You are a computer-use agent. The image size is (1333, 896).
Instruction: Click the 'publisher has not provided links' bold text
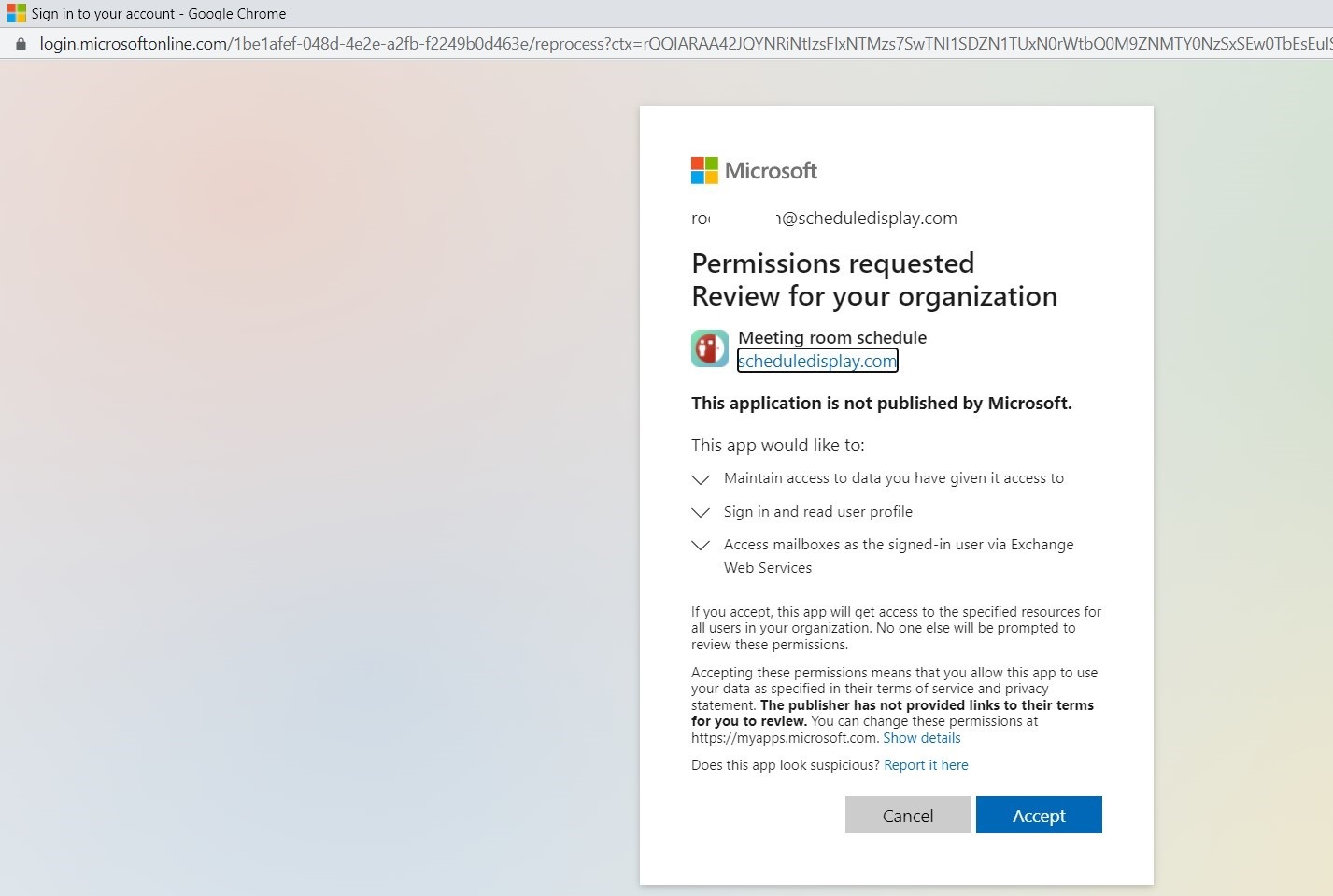(x=892, y=713)
